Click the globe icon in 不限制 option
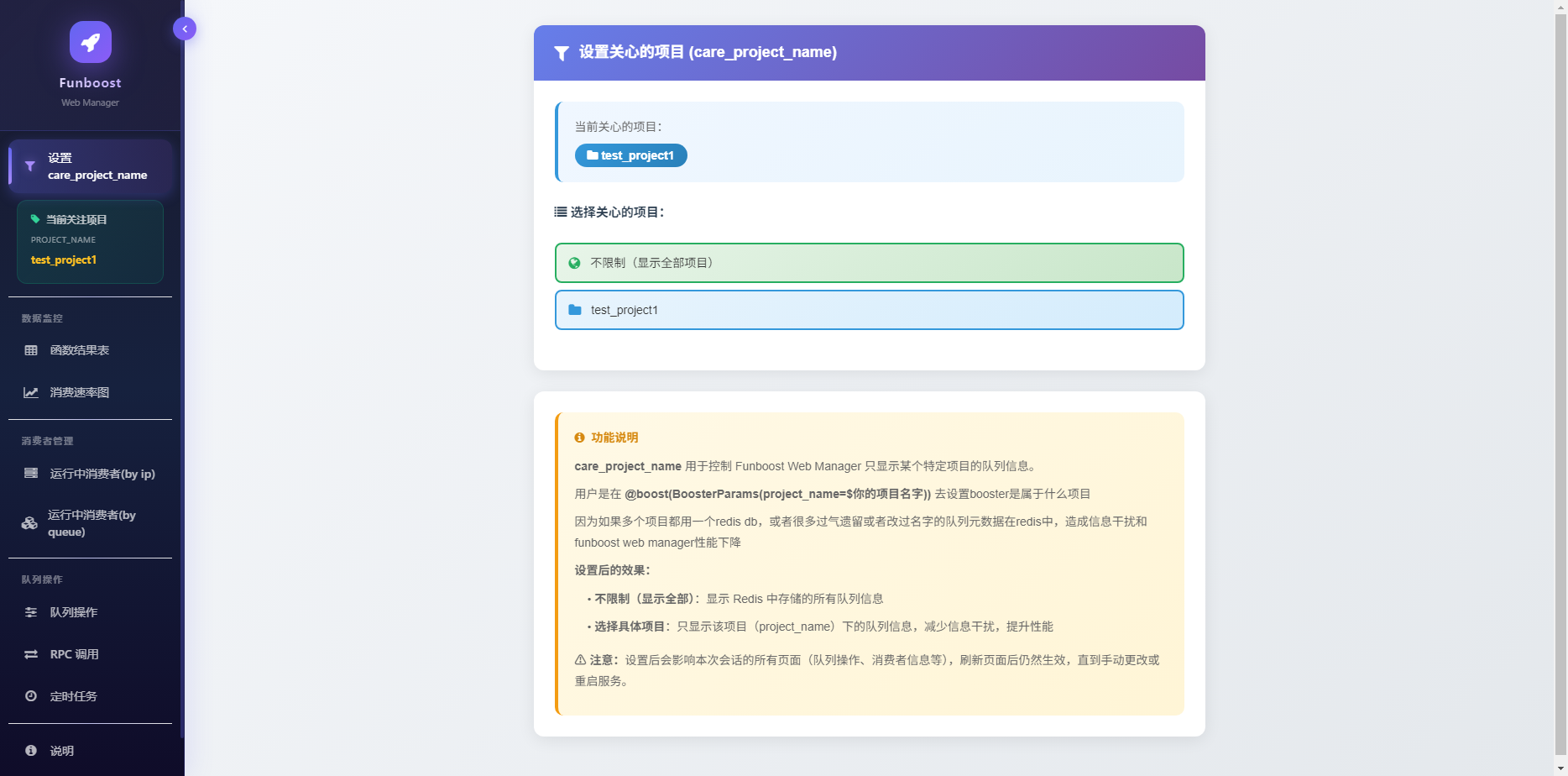Viewport: 1568px width, 776px height. 575,263
